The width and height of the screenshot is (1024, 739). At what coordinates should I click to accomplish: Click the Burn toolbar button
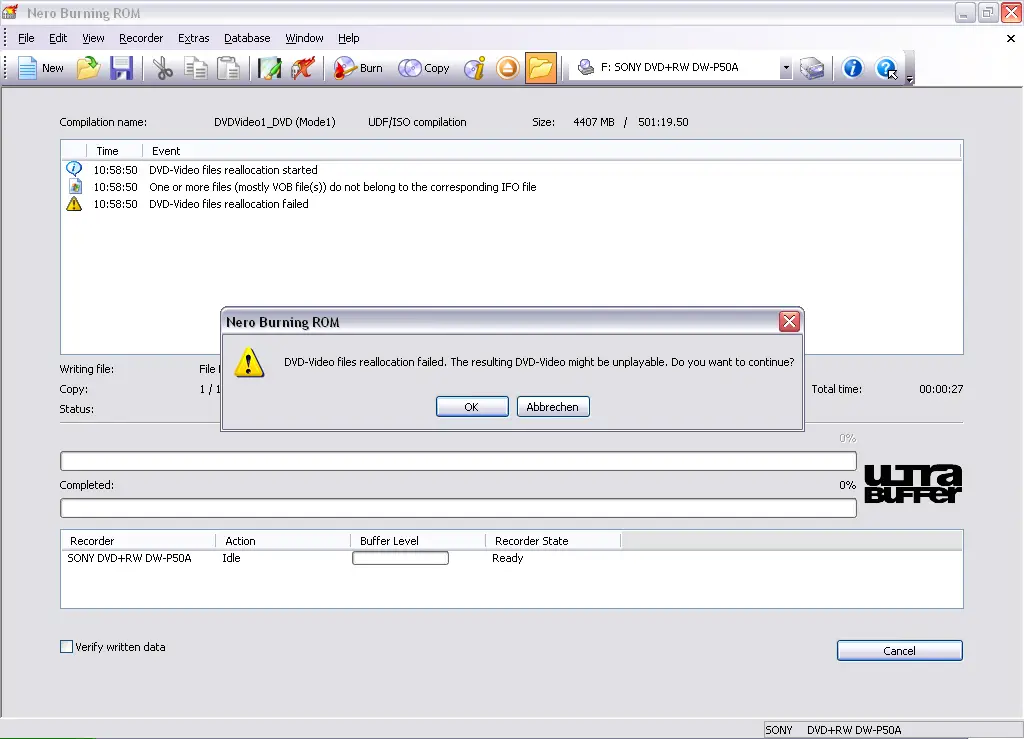(x=358, y=68)
